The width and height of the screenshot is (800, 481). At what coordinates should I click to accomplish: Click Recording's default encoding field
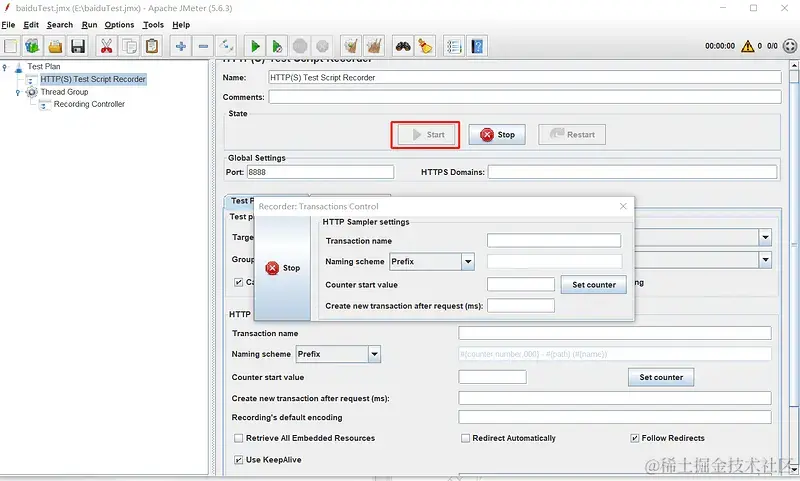point(615,417)
